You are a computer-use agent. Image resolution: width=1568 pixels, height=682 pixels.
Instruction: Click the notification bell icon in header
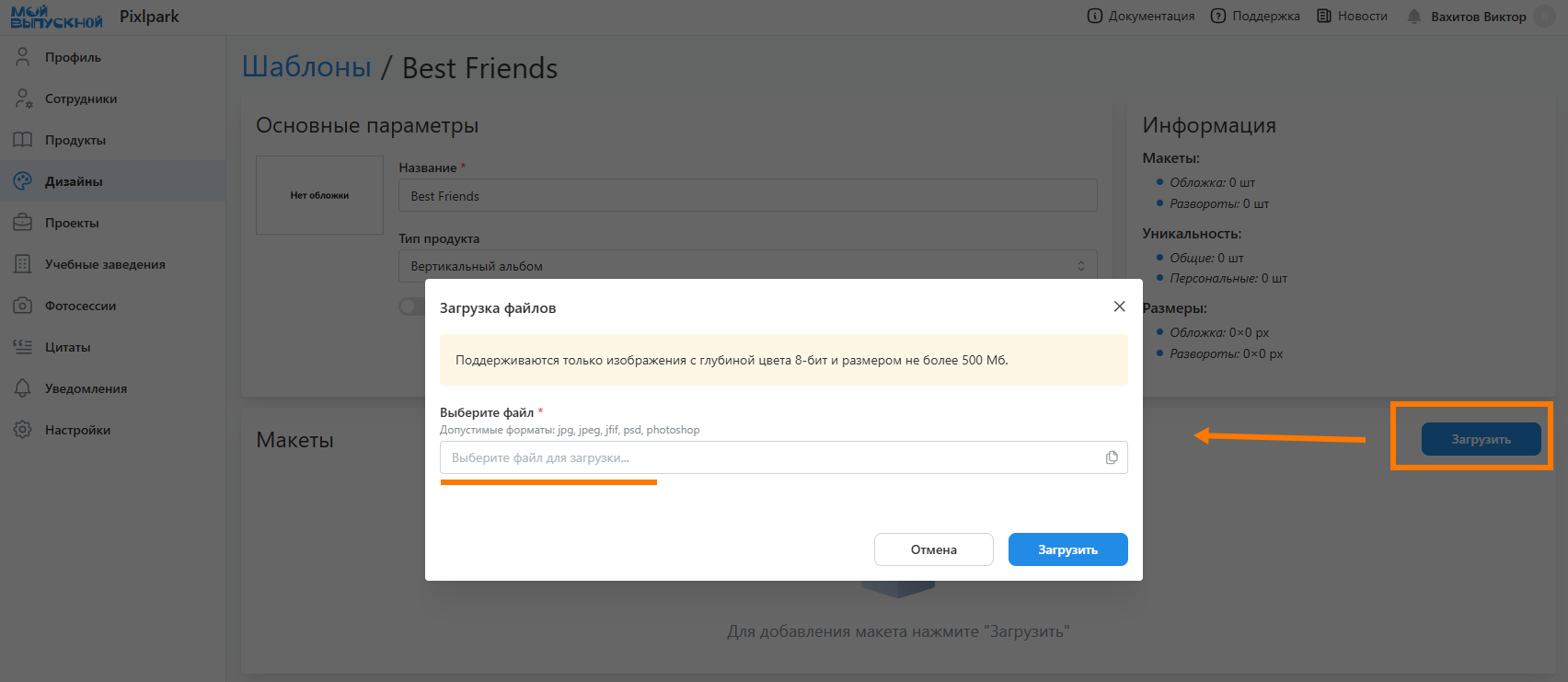(x=1414, y=17)
